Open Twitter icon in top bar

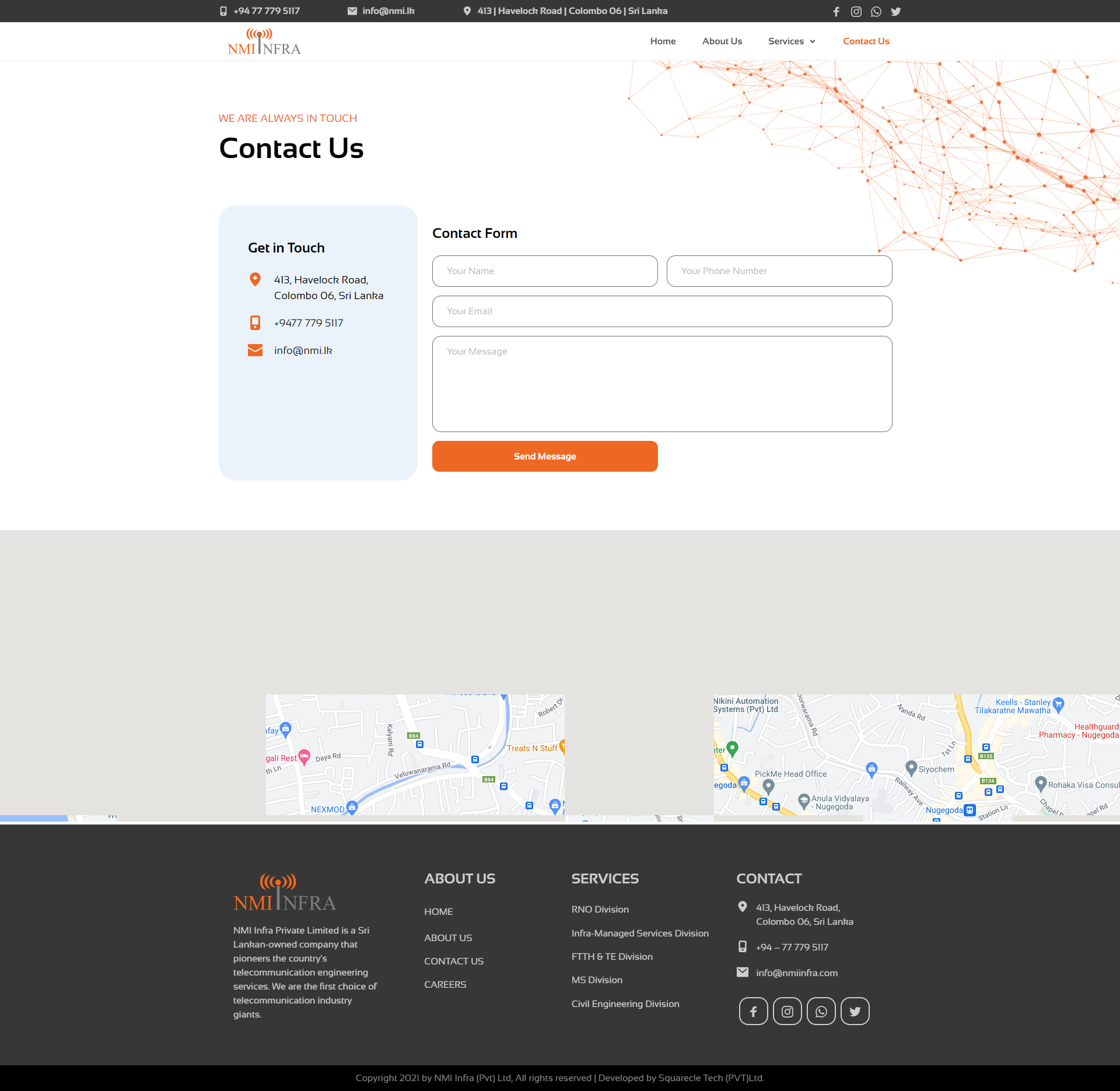896,12
